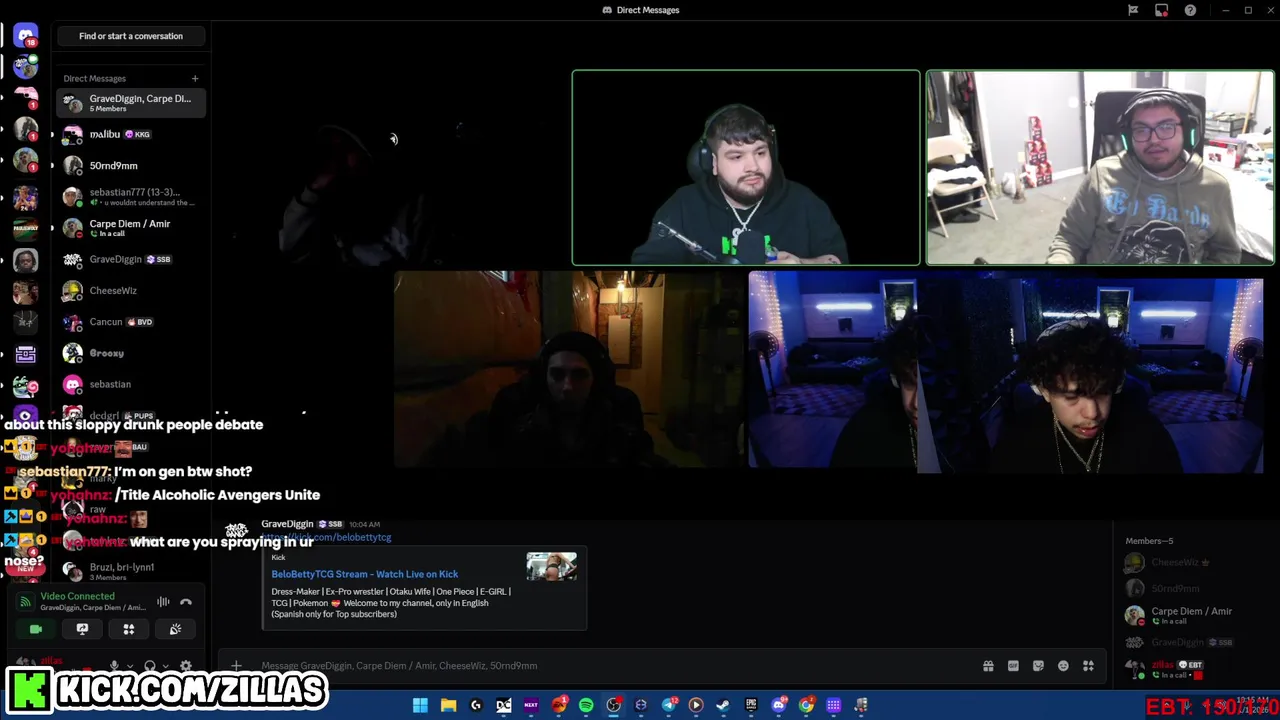Expand microphone input options arrow
This screenshot has width=1280, height=720.
pyautogui.click(x=130, y=666)
